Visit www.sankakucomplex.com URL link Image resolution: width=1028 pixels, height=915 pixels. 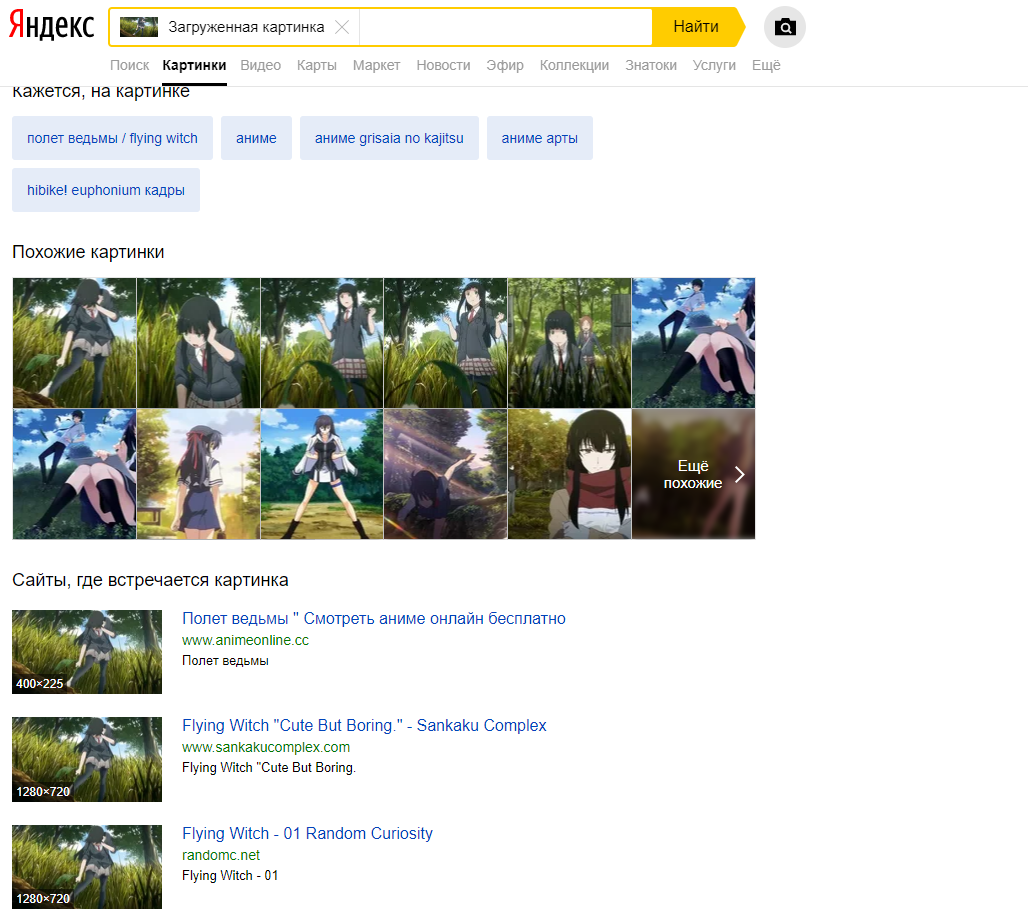point(266,747)
